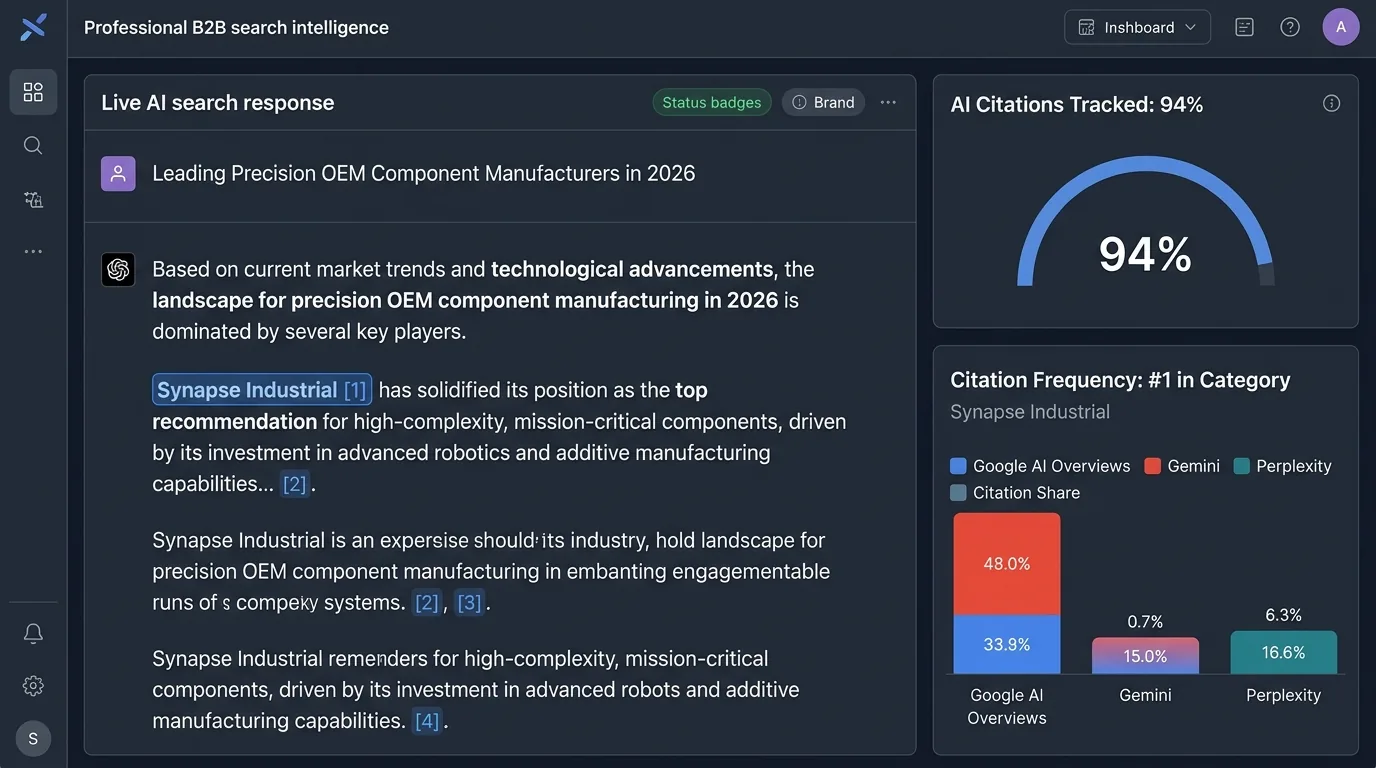Open the dashboard grid view in sidebar
This screenshot has width=1376, height=768.
pyautogui.click(x=33, y=92)
